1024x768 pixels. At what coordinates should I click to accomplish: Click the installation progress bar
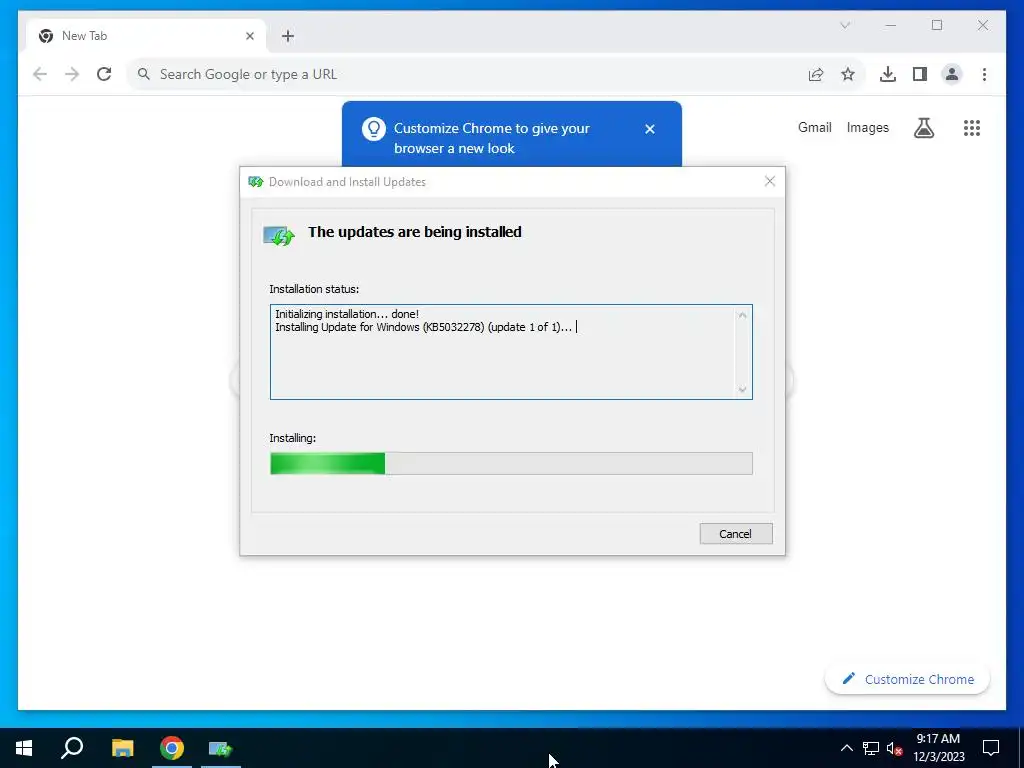pos(511,464)
